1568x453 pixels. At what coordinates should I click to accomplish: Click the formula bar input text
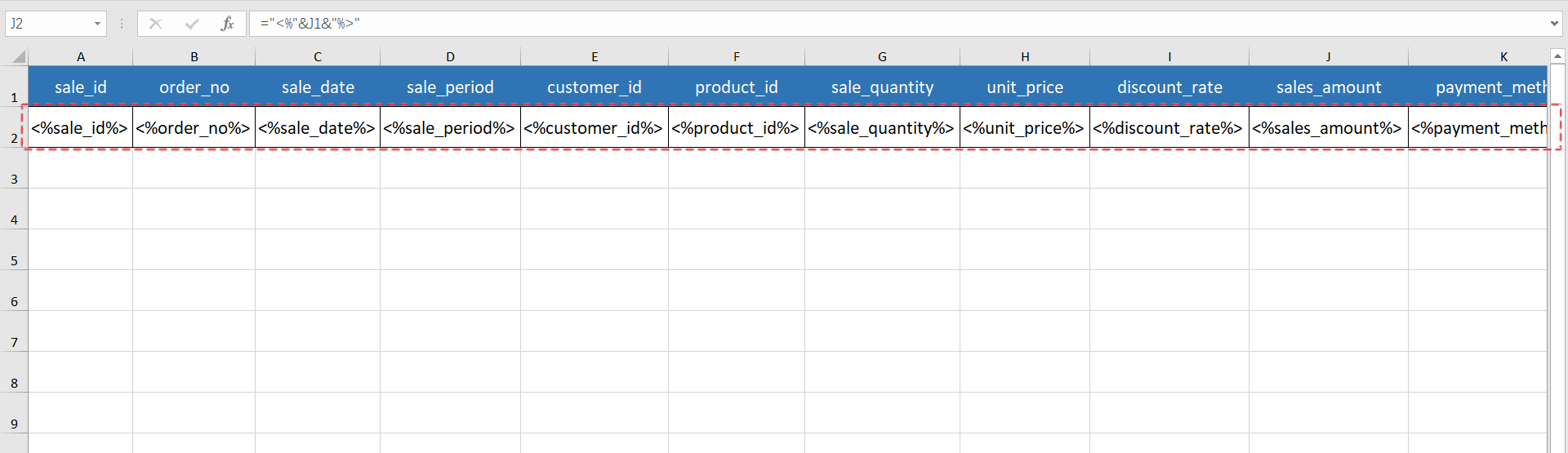[310, 24]
